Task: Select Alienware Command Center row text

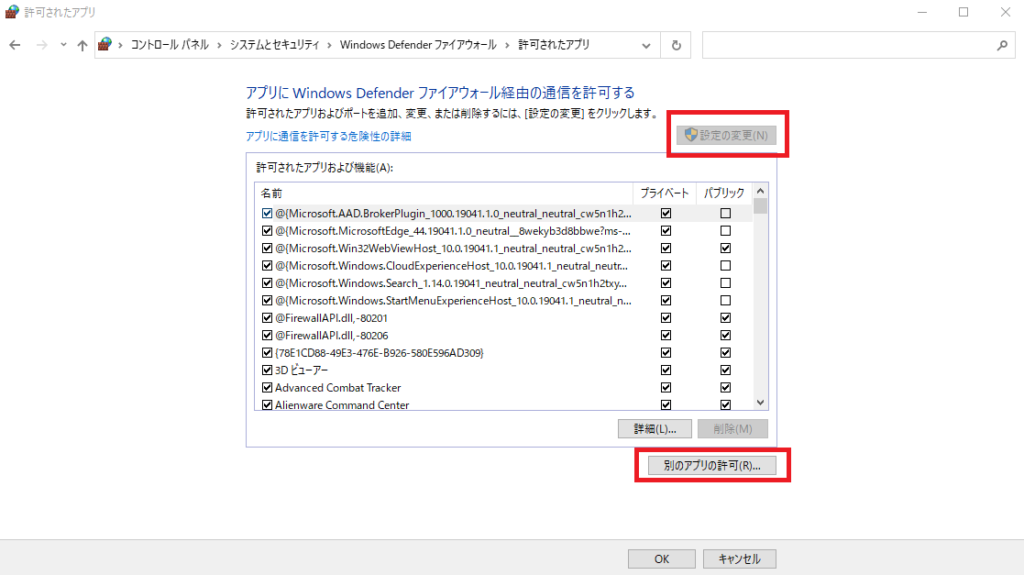Action: (342, 405)
